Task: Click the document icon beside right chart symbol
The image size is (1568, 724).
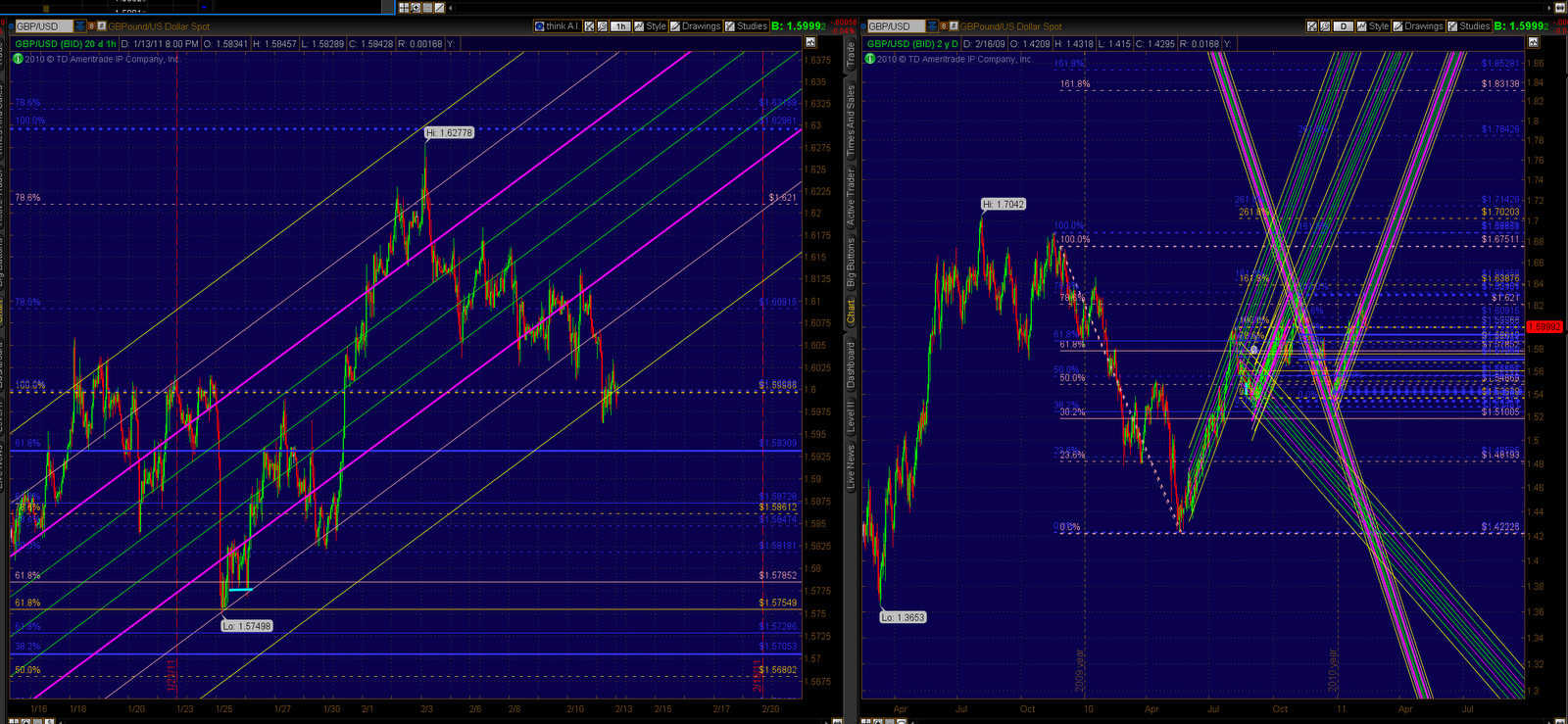Action: (953, 25)
